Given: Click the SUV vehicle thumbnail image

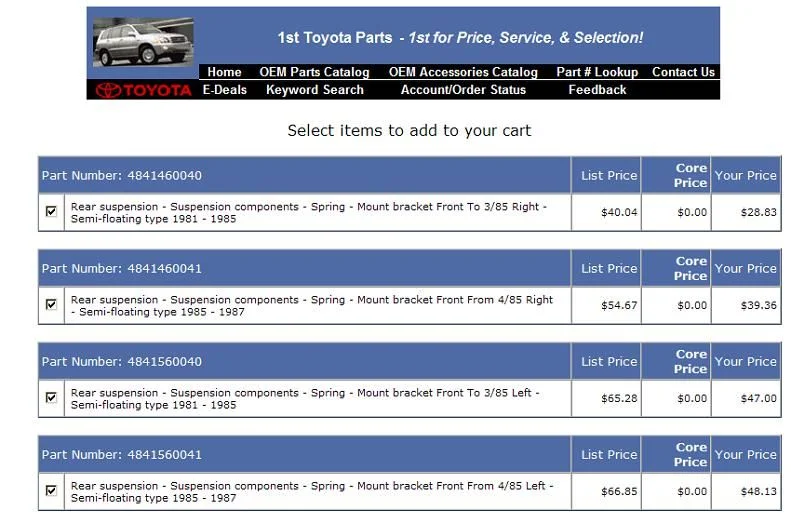Looking at the screenshot, I should (142, 43).
